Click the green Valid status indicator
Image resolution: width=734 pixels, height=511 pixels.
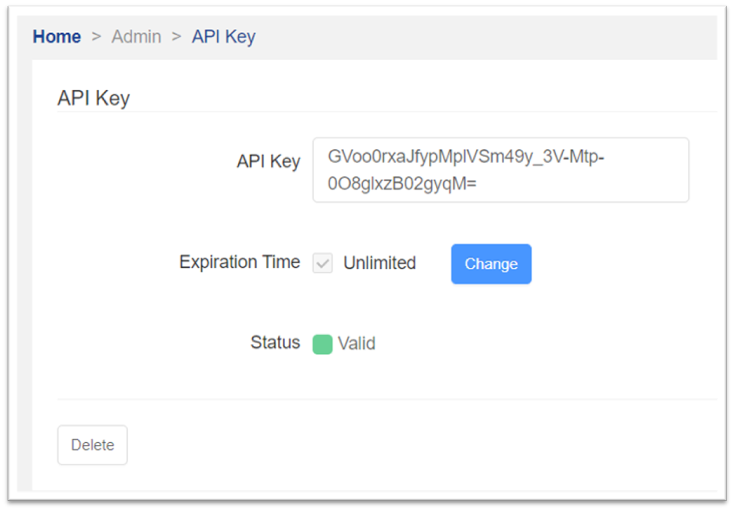click(322, 344)
